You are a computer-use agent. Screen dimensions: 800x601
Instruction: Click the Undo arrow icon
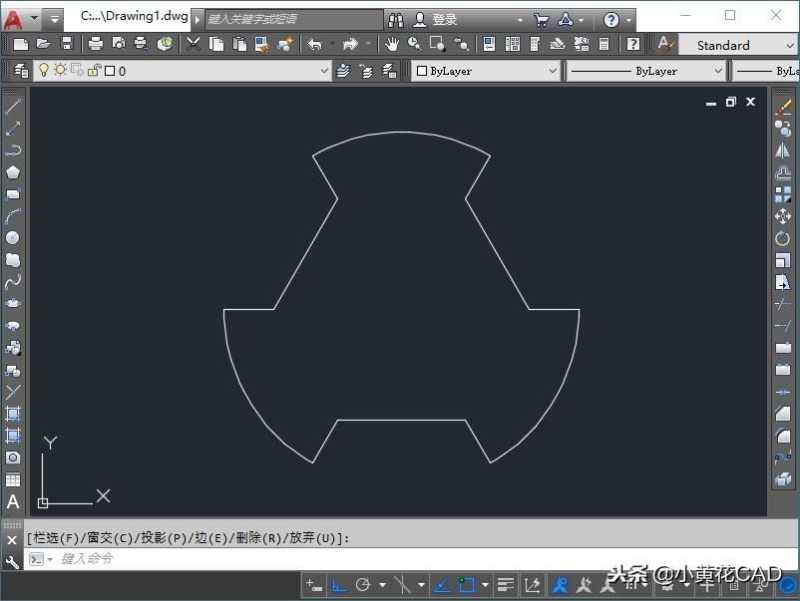(313, 44)
